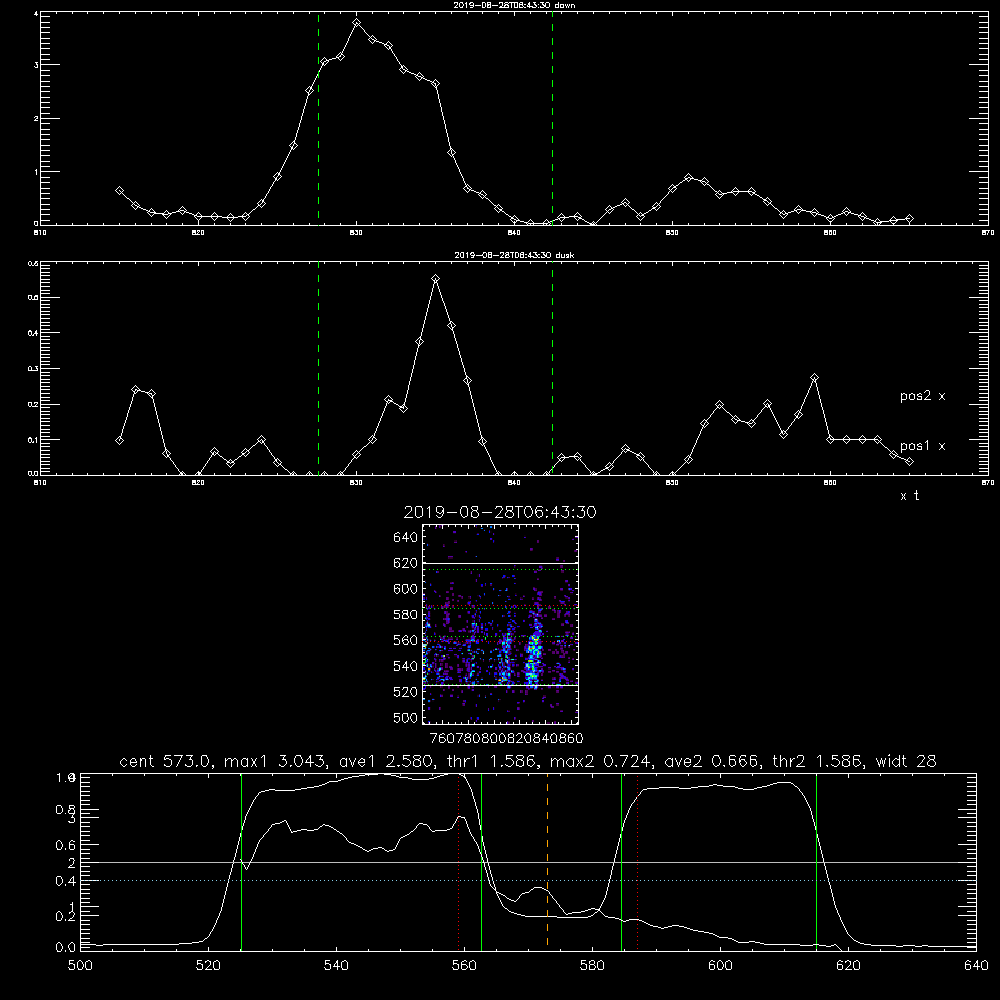This screenshot has height=1000, width=1000.
Task: Click the upper white horizontal line on color image
Action: coord(500,563)
